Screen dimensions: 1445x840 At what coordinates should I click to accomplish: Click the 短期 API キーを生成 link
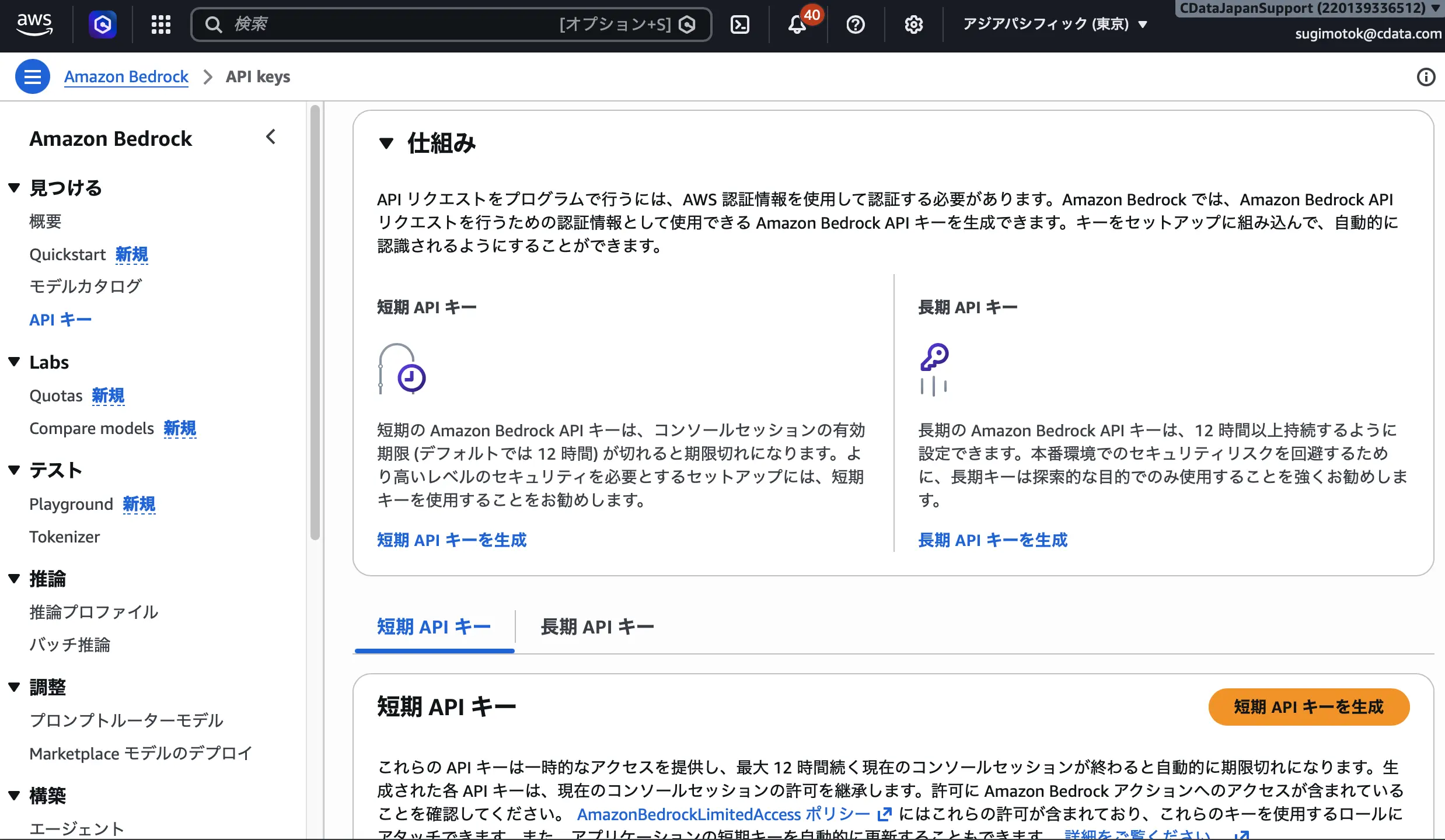(452, 540)
